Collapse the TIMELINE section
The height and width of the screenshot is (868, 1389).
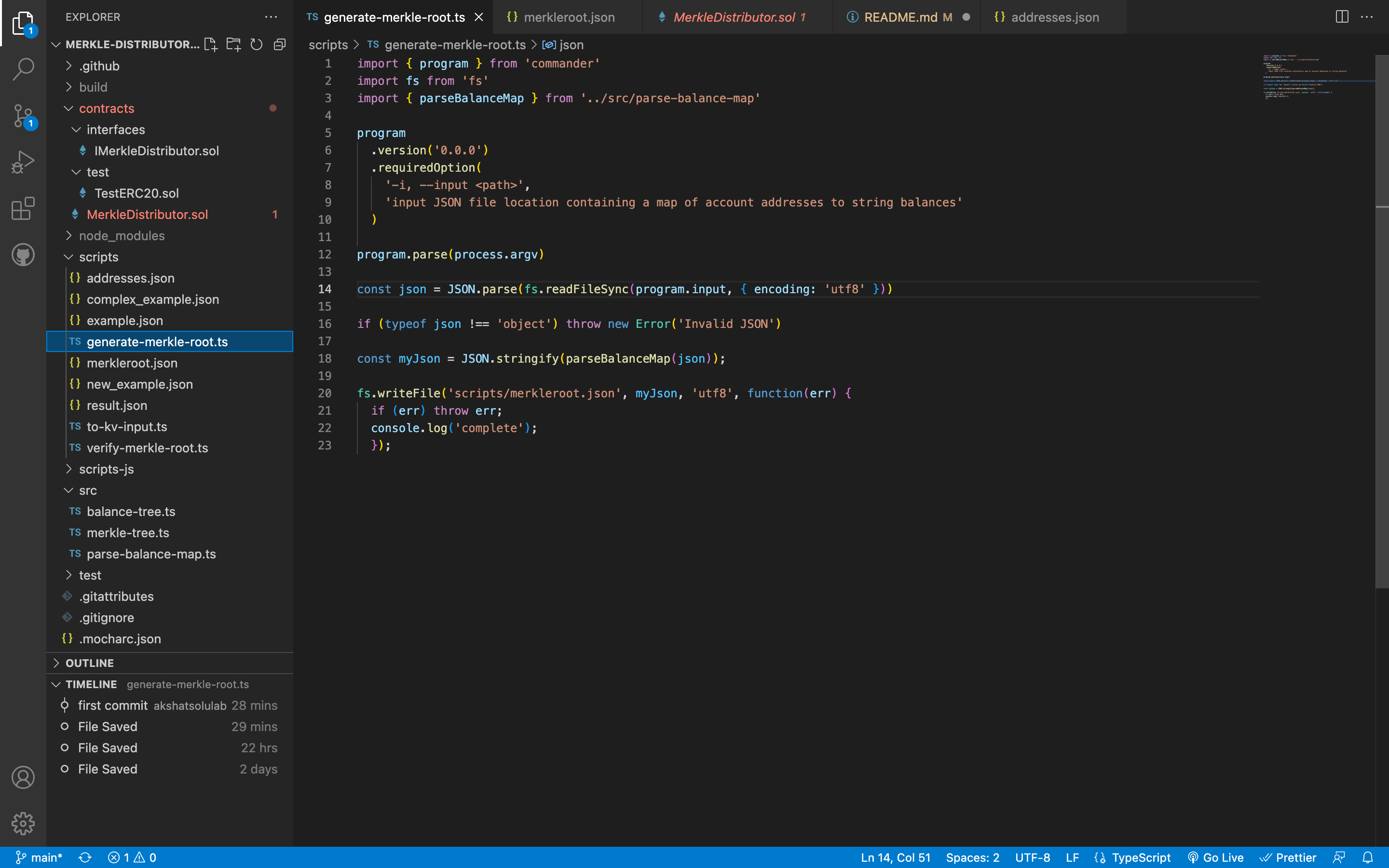click(x=169, y=684)
